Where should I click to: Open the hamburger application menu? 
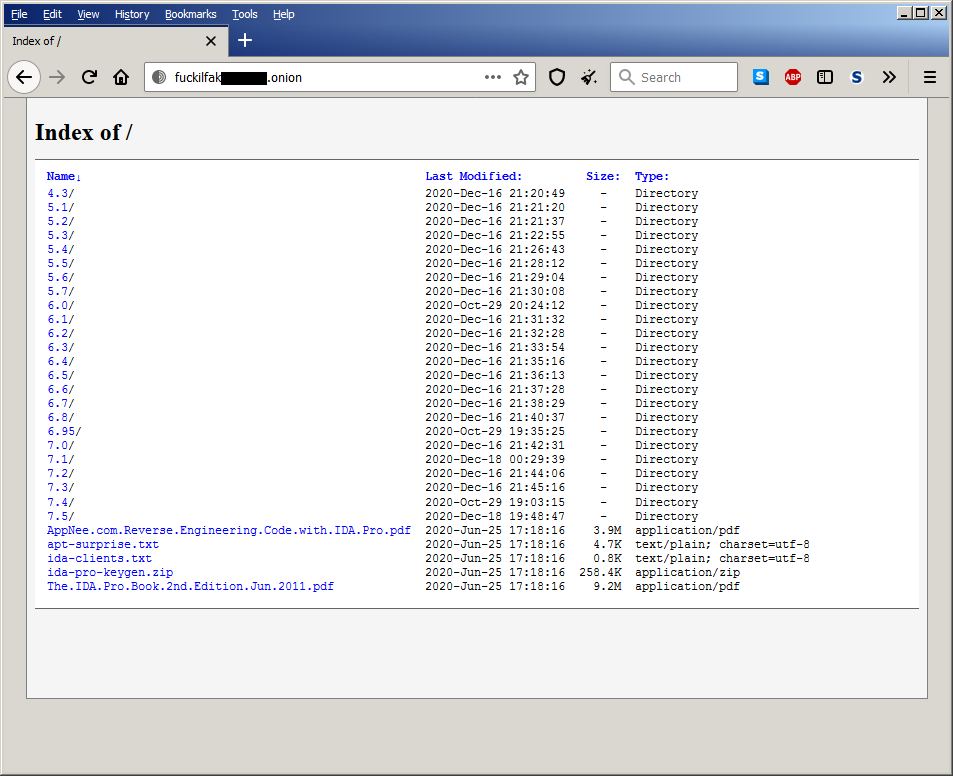point(930,77)
